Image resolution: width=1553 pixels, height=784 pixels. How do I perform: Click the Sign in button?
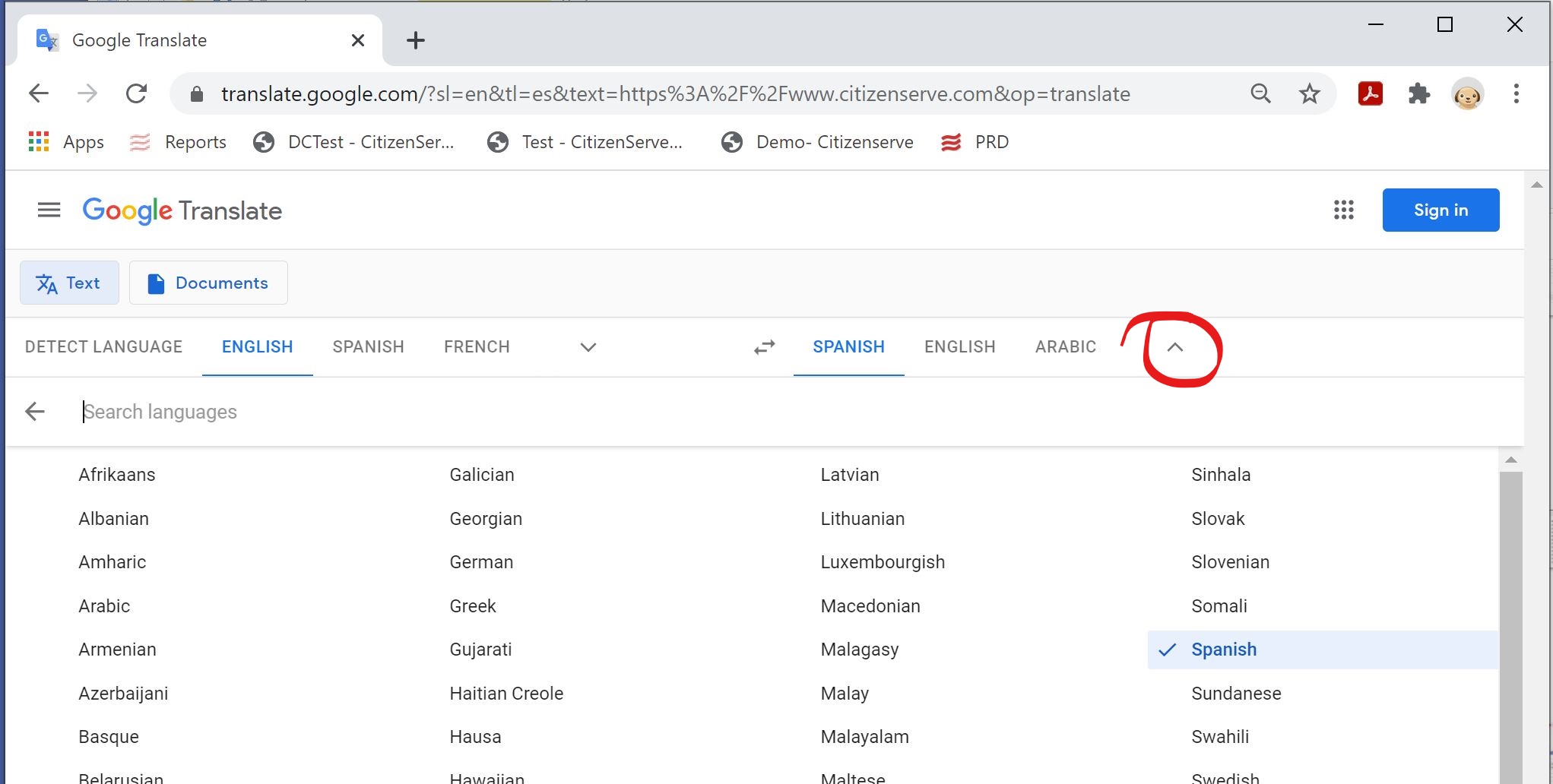click(1440, 210)
